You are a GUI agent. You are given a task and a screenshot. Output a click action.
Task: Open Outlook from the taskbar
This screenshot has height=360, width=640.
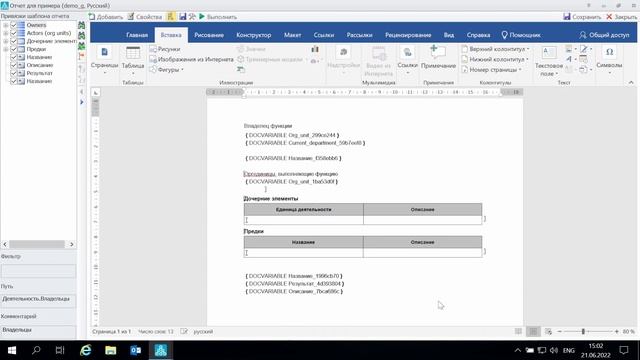136,350
